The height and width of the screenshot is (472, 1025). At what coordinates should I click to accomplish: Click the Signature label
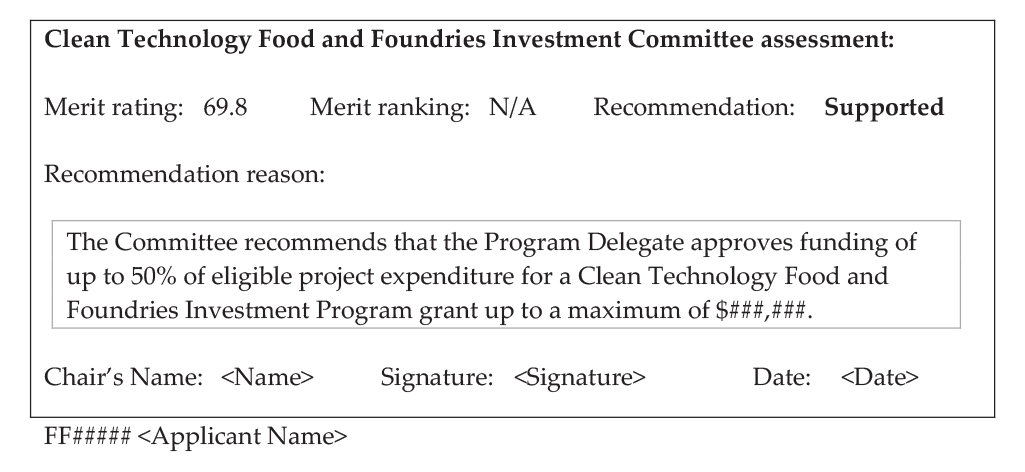(x=437, y=378)
